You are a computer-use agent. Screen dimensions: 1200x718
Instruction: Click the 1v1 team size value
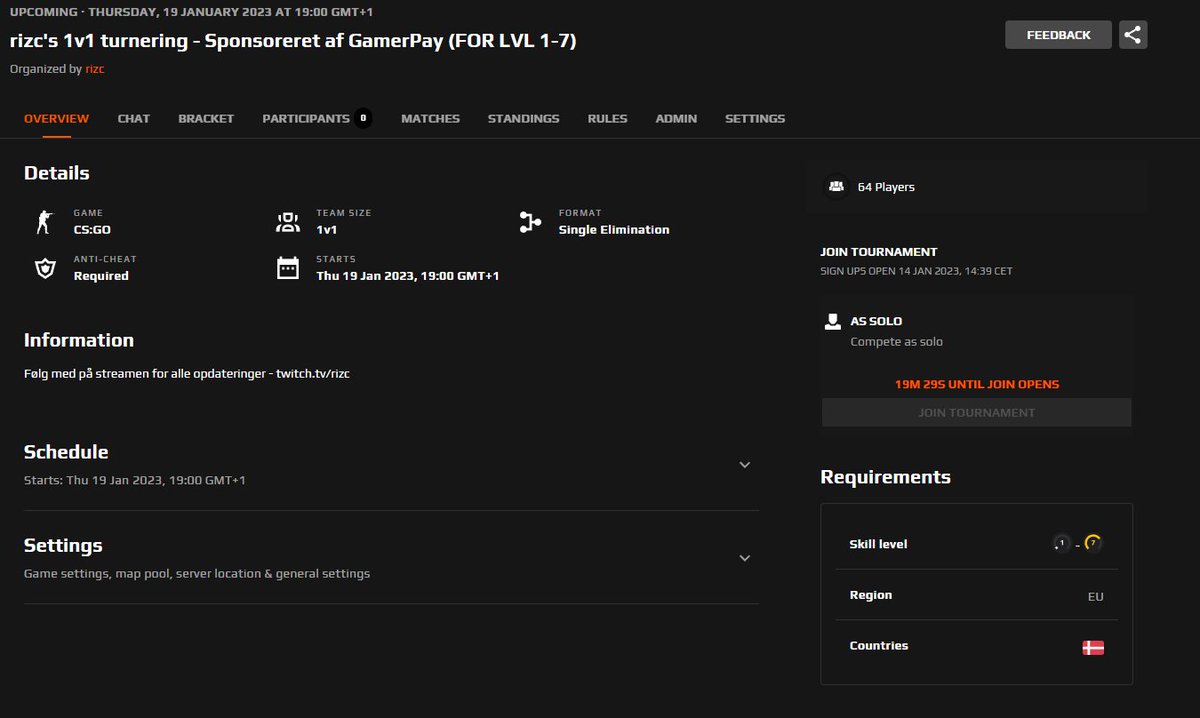pyautogui.click(x=327, y=230)
